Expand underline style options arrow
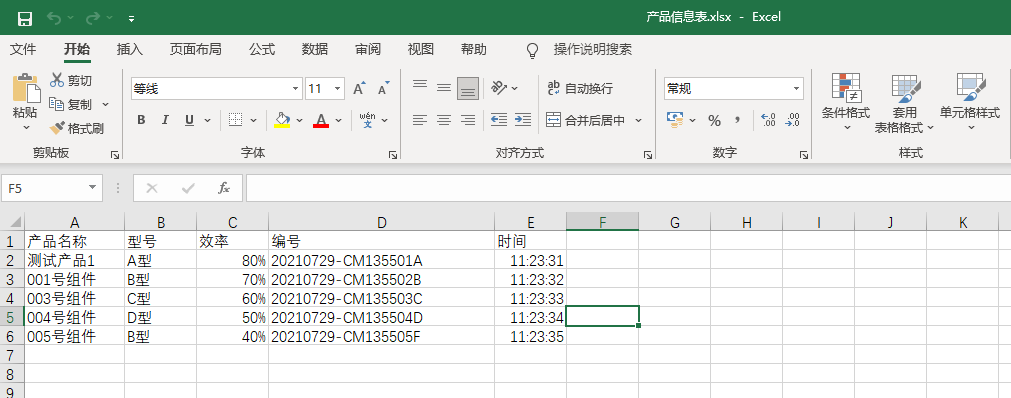Screen dimensions: 1011x398 click(208, 120)
